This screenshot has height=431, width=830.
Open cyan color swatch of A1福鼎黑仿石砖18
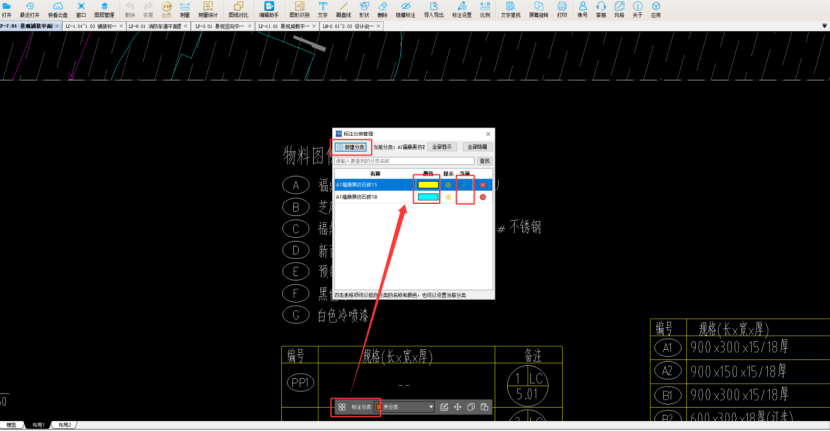428,197
